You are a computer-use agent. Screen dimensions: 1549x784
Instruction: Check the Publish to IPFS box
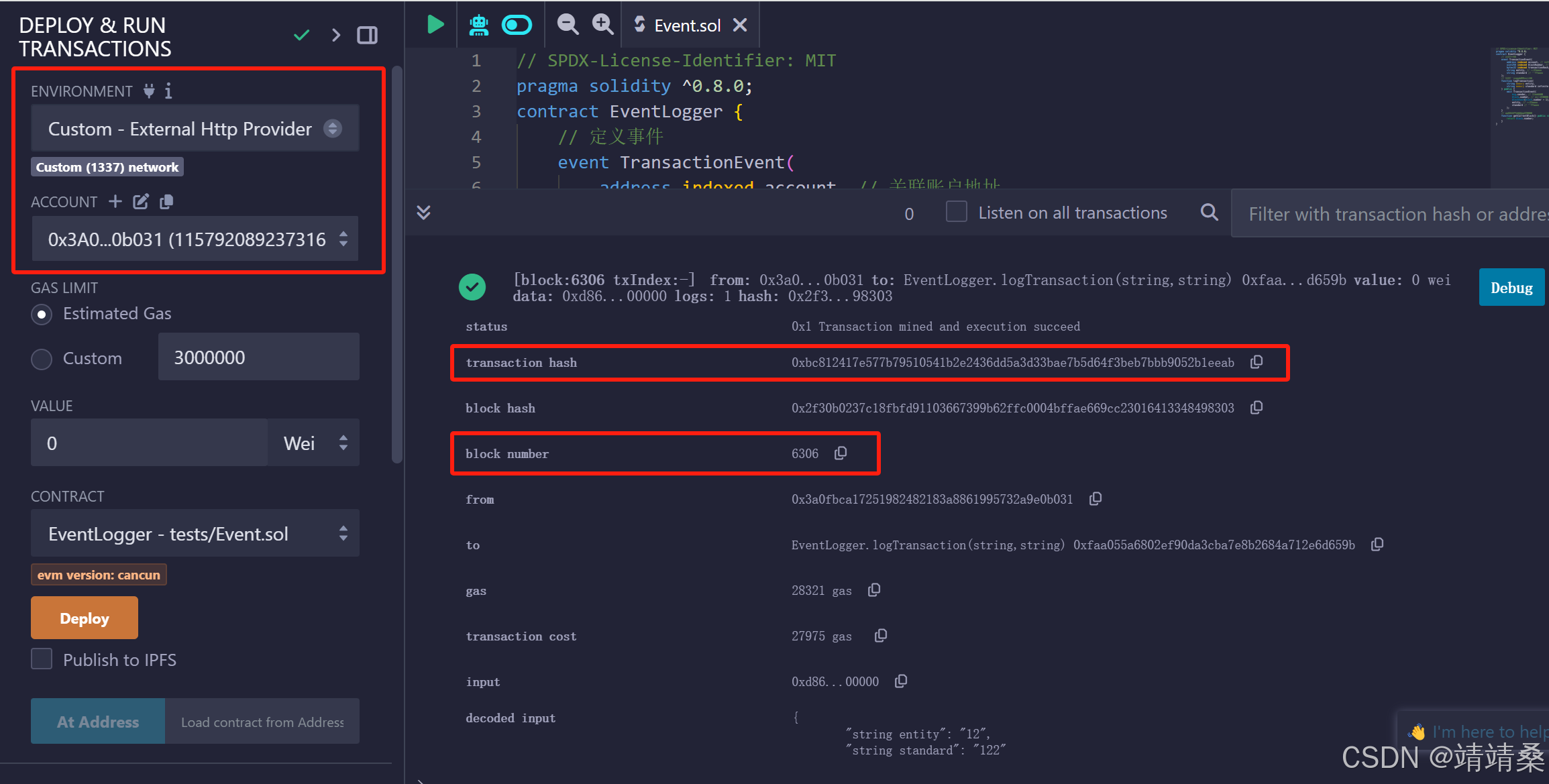coord(42,659)
